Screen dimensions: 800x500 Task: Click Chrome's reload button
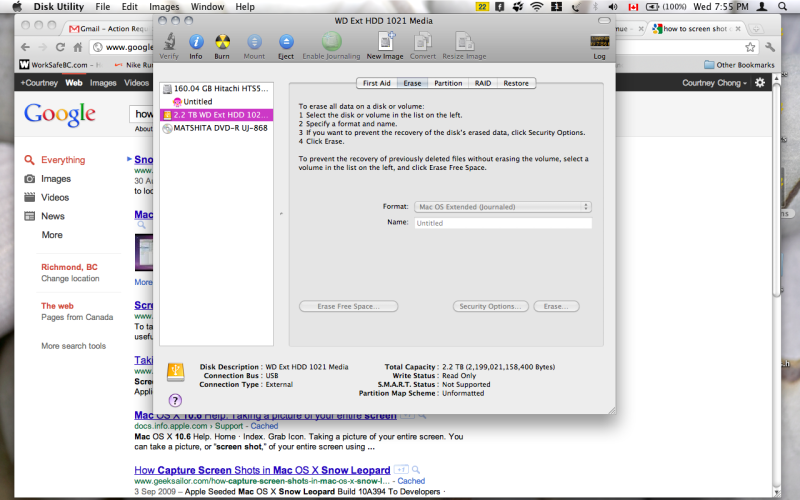tap(60, 47)
